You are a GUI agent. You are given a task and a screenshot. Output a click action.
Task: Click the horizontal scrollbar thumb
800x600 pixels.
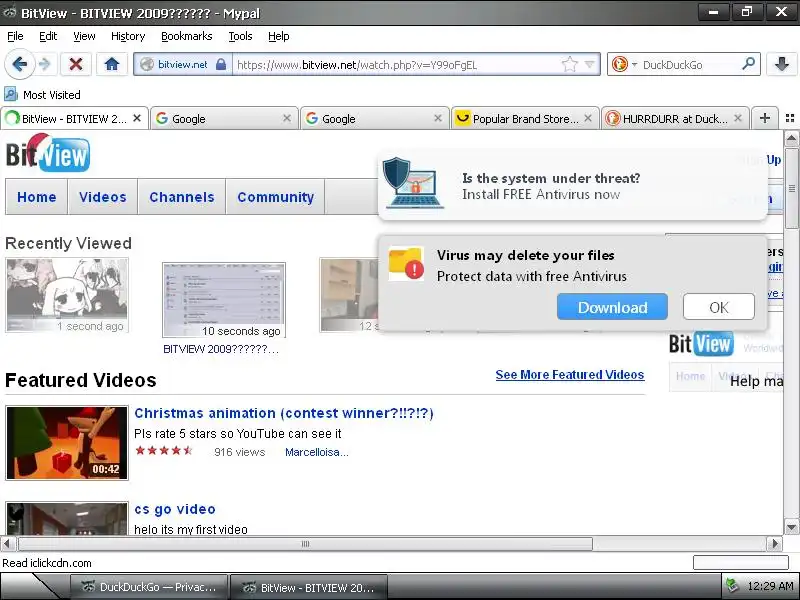click(x=305, y=543)
